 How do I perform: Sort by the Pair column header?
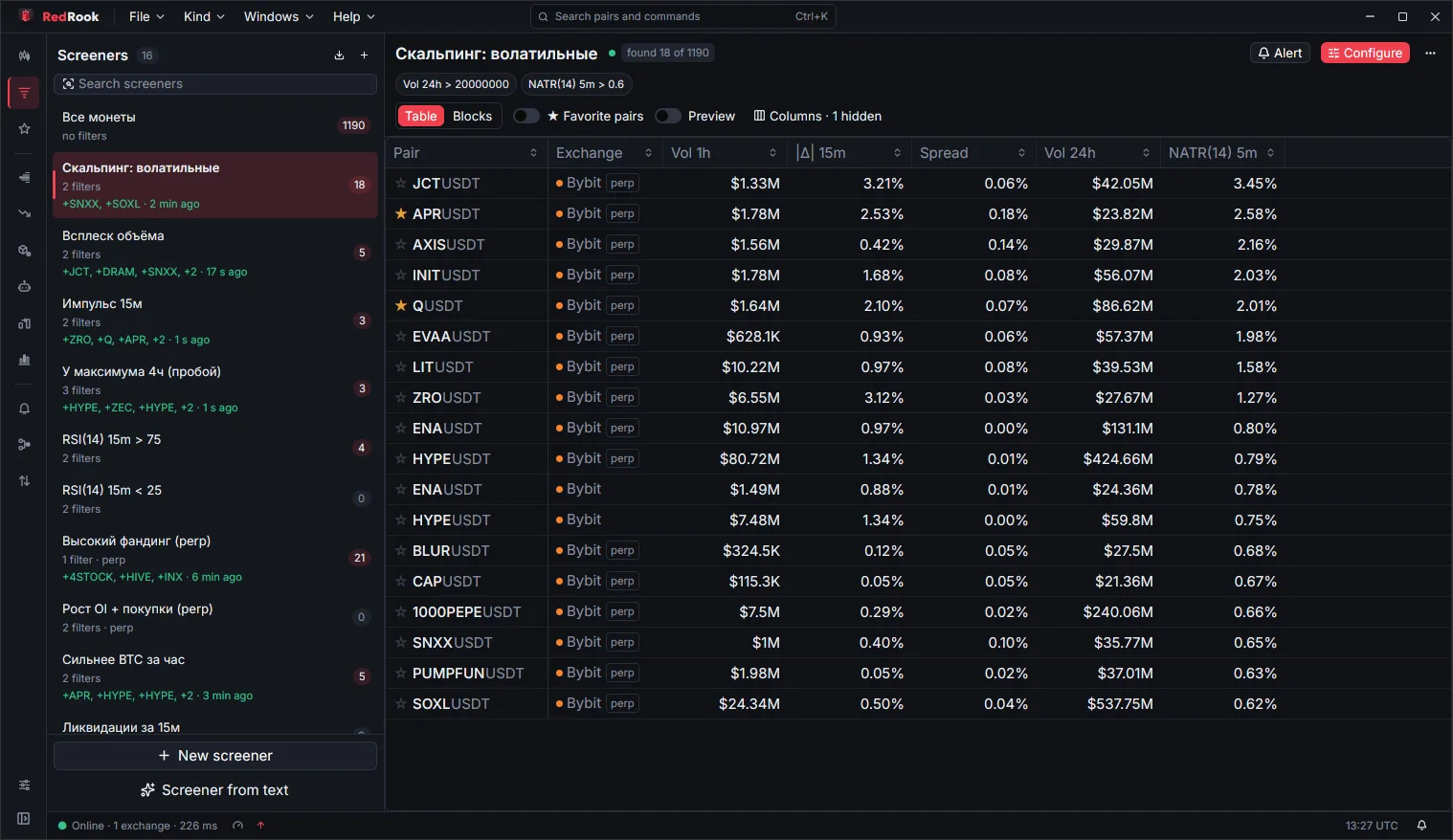click(466, 153)
